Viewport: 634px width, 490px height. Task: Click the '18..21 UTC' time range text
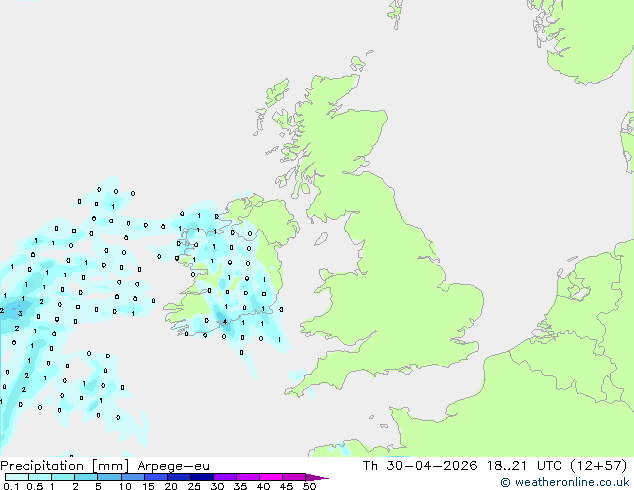tap(524, 466)
